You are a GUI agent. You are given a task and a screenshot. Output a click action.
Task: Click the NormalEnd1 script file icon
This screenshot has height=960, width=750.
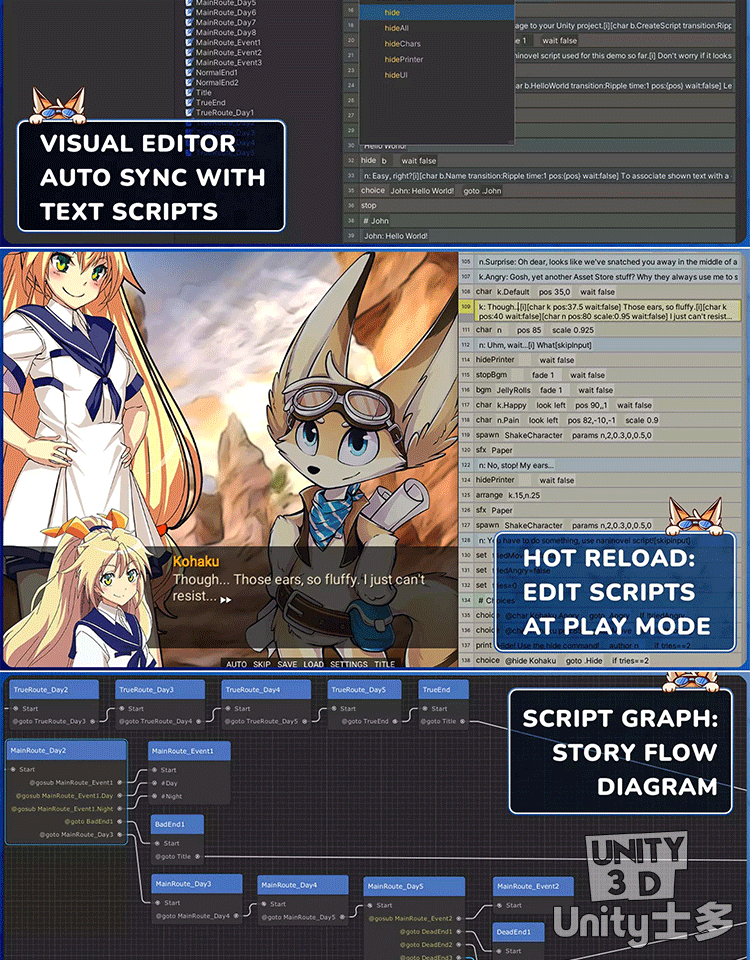[x=190, y=72]
